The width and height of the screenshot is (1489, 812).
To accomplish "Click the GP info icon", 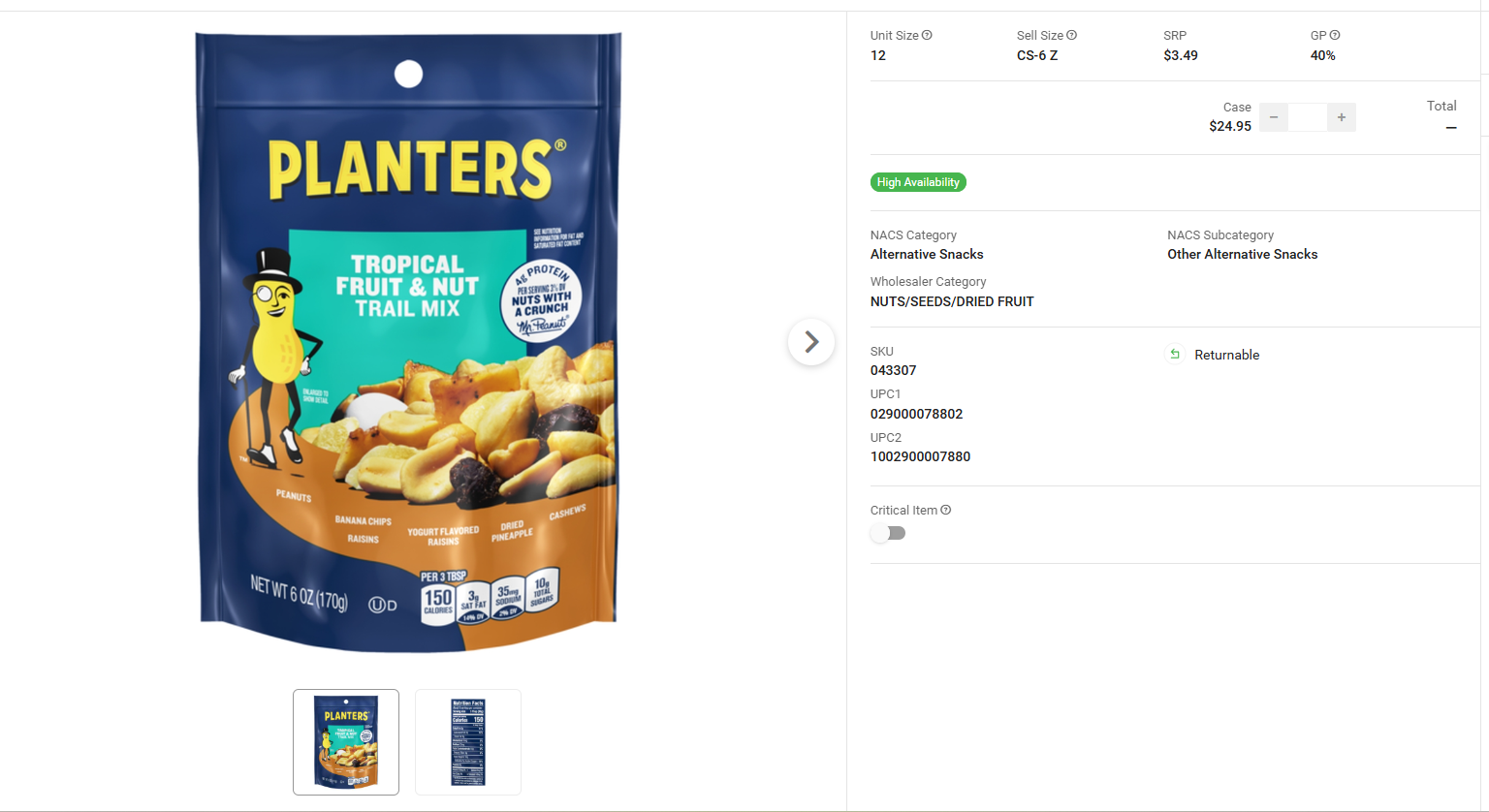I will pyautogui.click(x=1335, y=35).
